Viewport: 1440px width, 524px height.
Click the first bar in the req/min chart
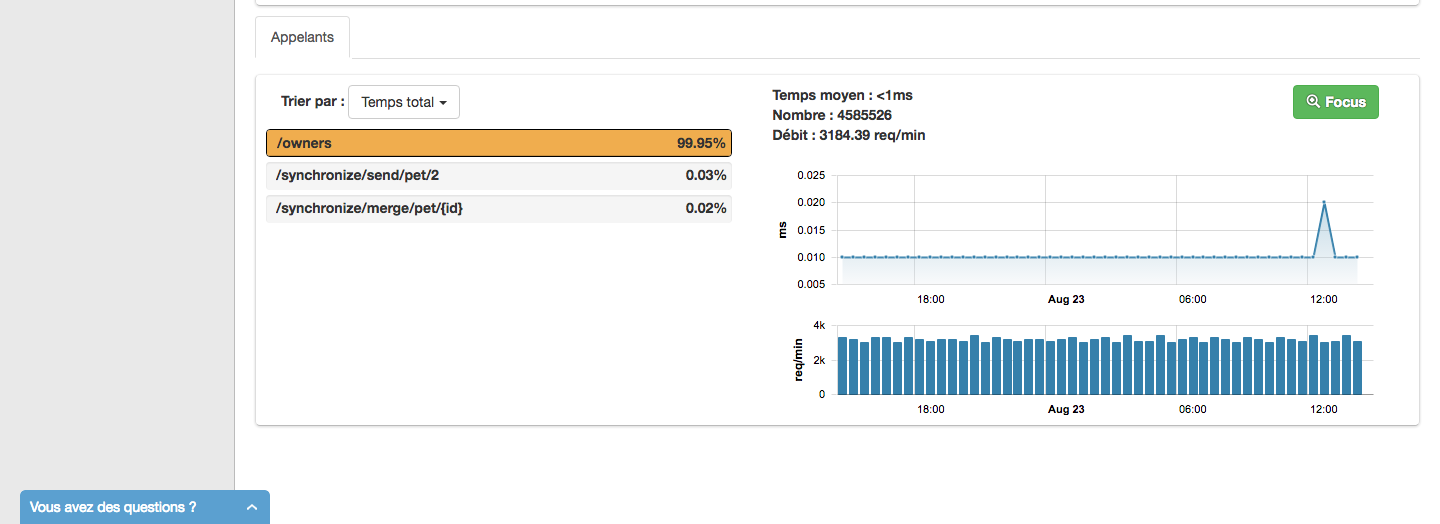pyautogui.click(x=842, y=366)
